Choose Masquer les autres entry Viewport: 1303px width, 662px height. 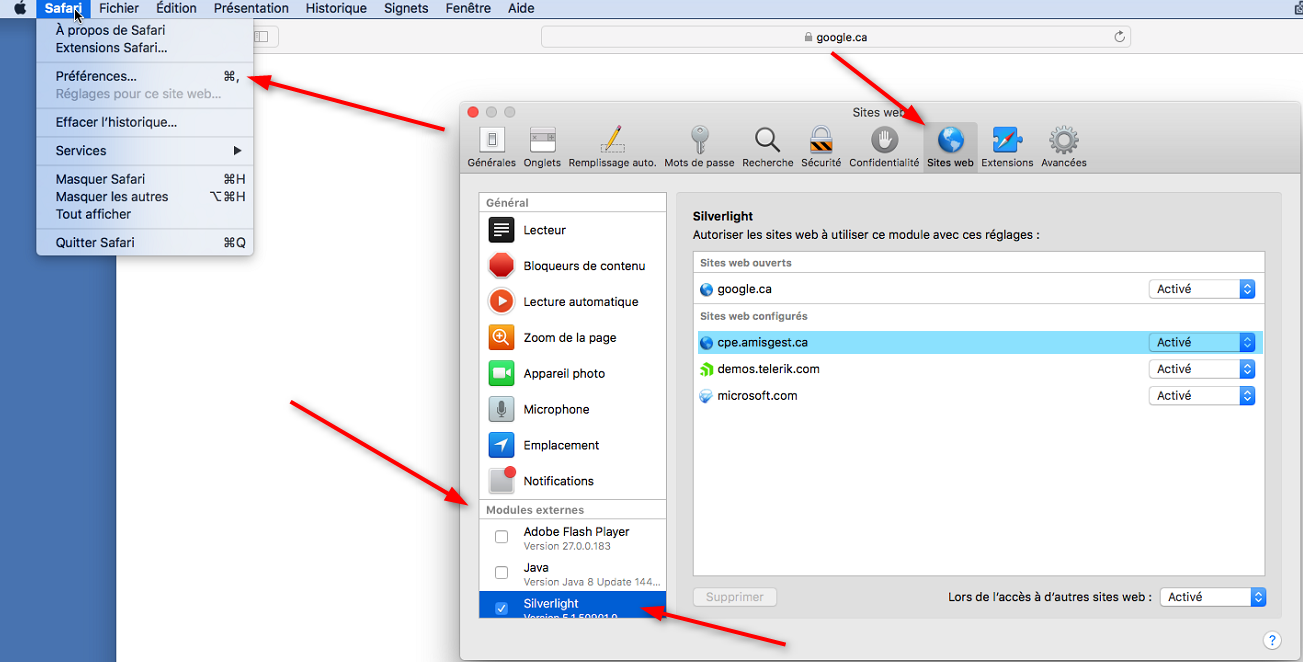pyautogui.click(x=145, y=197)
